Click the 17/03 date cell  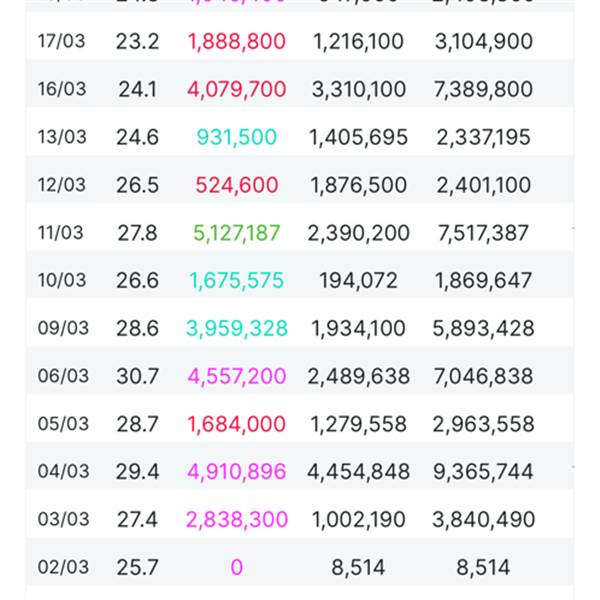point(62,41)
